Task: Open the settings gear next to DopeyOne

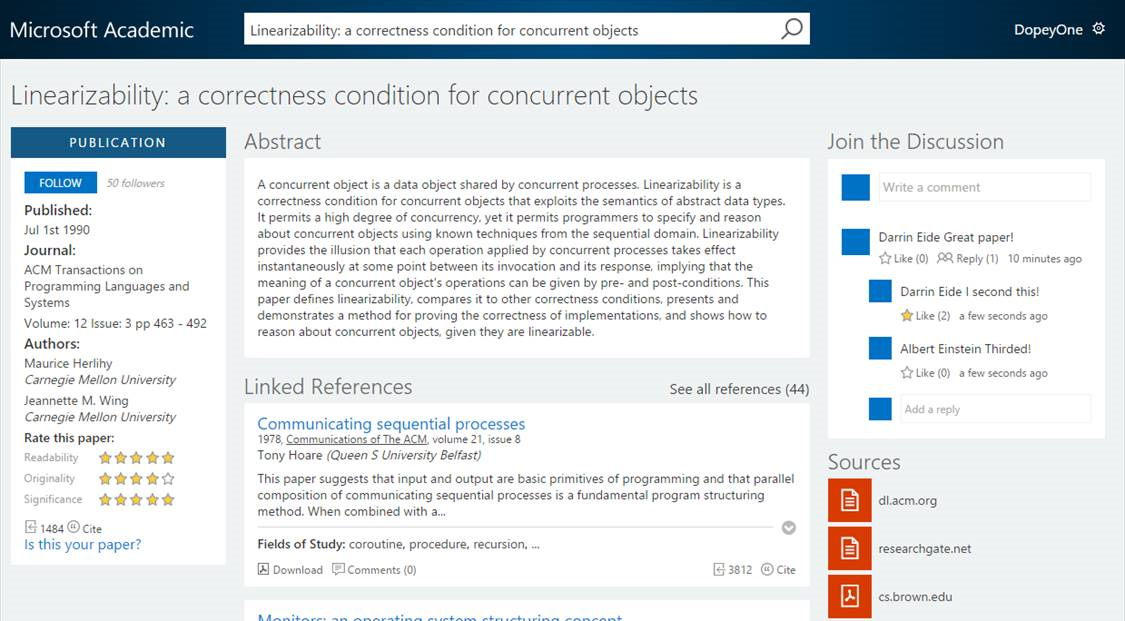Action: click(1100, 29)
